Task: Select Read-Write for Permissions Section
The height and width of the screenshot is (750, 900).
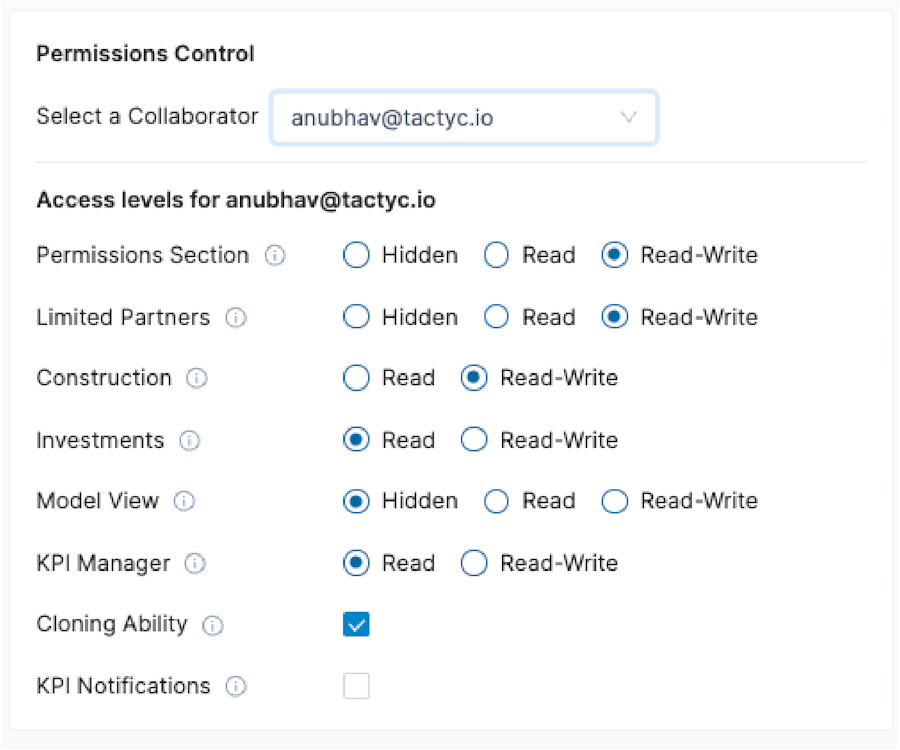Action: coord(615,255)
